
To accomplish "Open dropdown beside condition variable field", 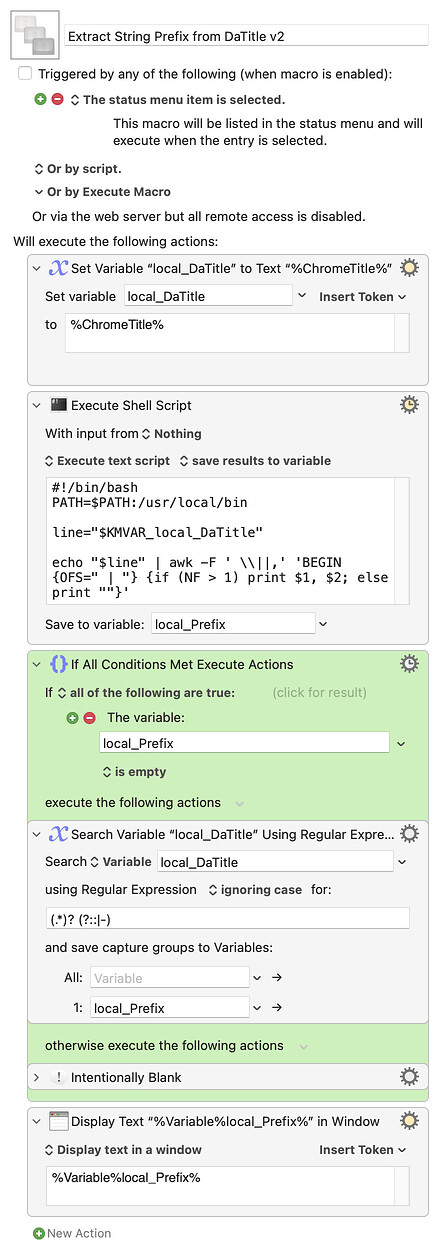I will [401, 743].
